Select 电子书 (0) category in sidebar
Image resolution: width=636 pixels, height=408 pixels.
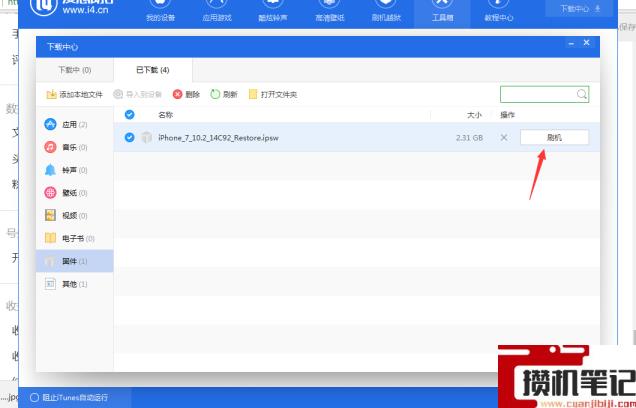(x=75, y=238)
